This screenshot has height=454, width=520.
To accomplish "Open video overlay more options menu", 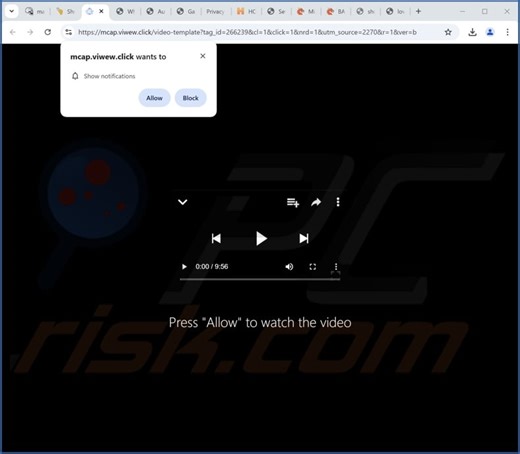I will pyautogui.click(x=338, y=202).
